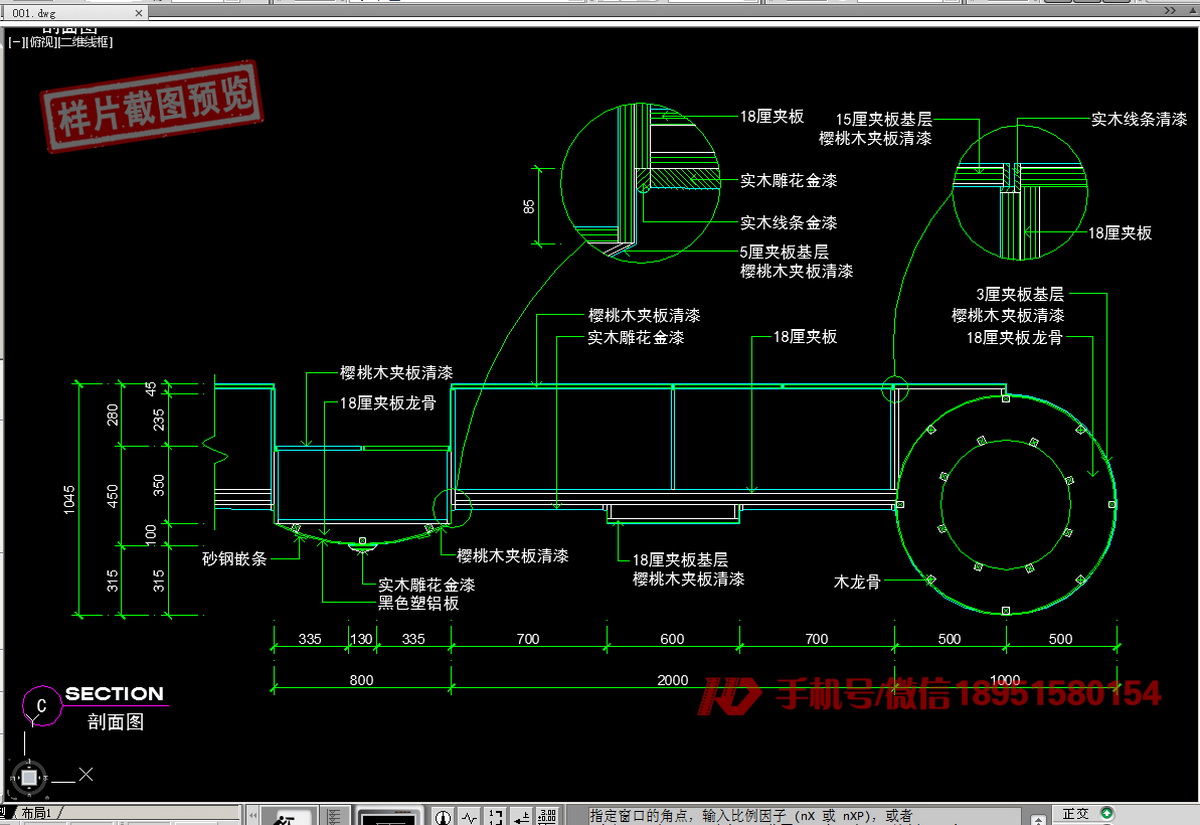The height and width of the screenshot is (825, 1200).
Task: Open the 俯视 view selection menu
Action: click(x=42, y=42)
